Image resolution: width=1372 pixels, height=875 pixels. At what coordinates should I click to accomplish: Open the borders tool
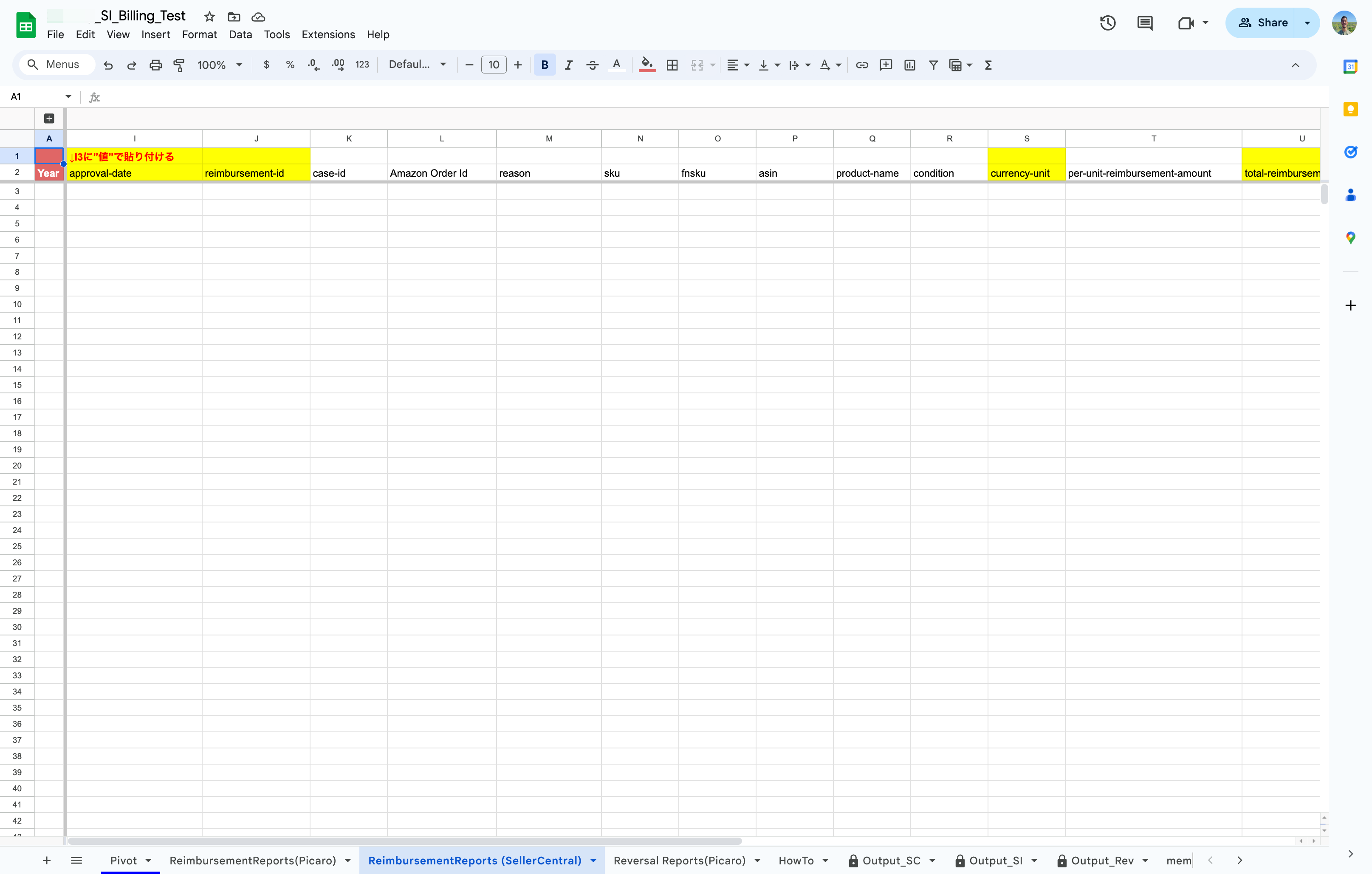[672, 65]
